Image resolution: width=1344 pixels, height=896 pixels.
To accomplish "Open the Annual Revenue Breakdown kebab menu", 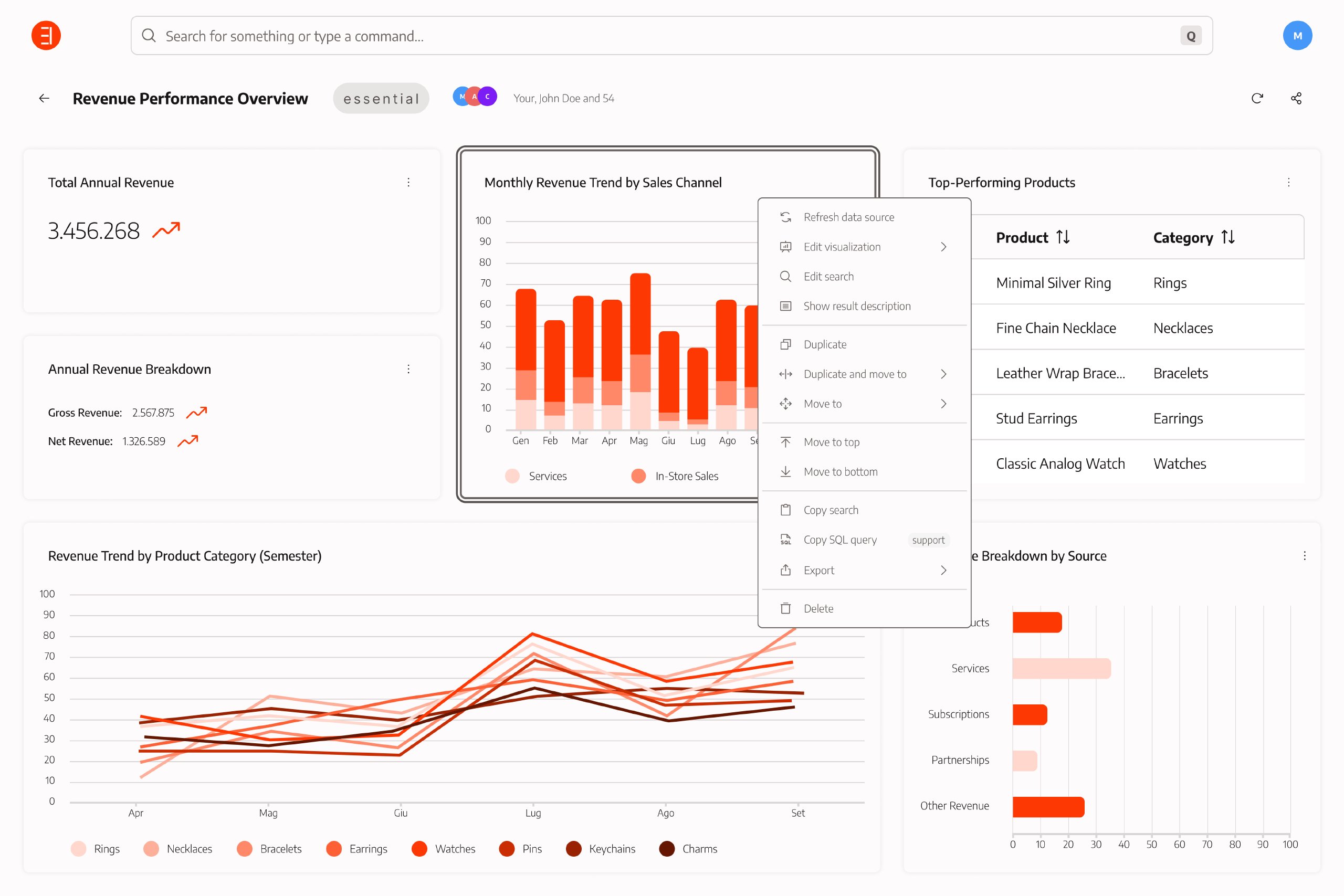I will (x=408, y=369).
